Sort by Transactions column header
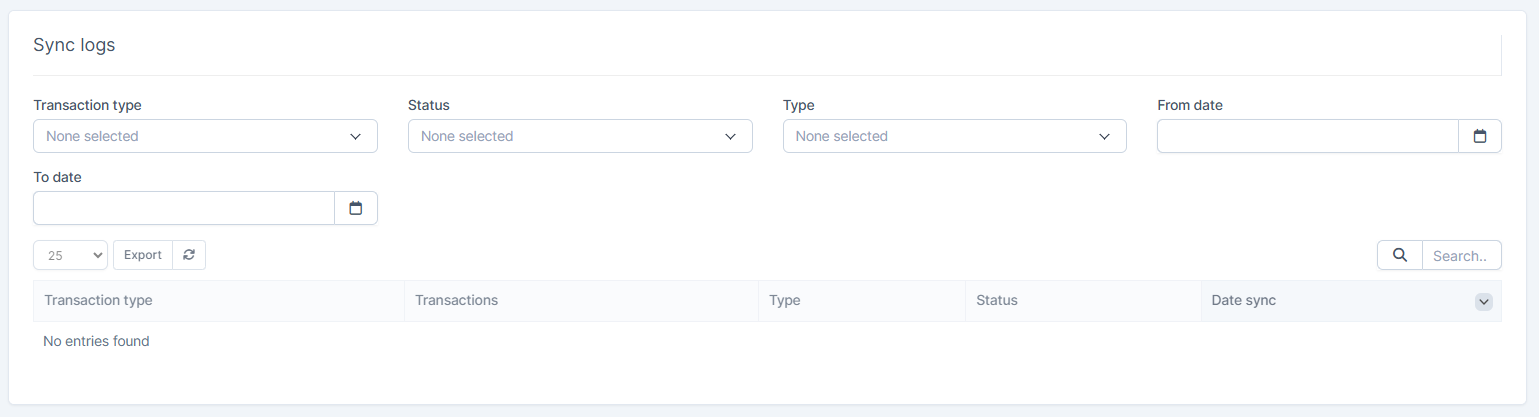Viewport: 1539px width, 417px height. coord(456,300)
